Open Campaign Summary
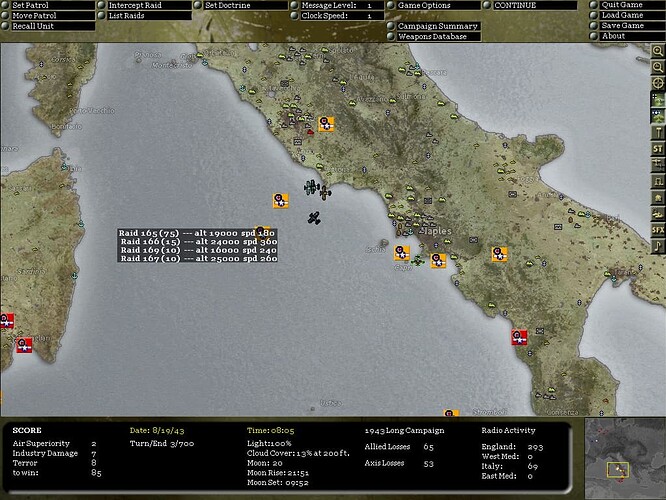 [434, 26]
